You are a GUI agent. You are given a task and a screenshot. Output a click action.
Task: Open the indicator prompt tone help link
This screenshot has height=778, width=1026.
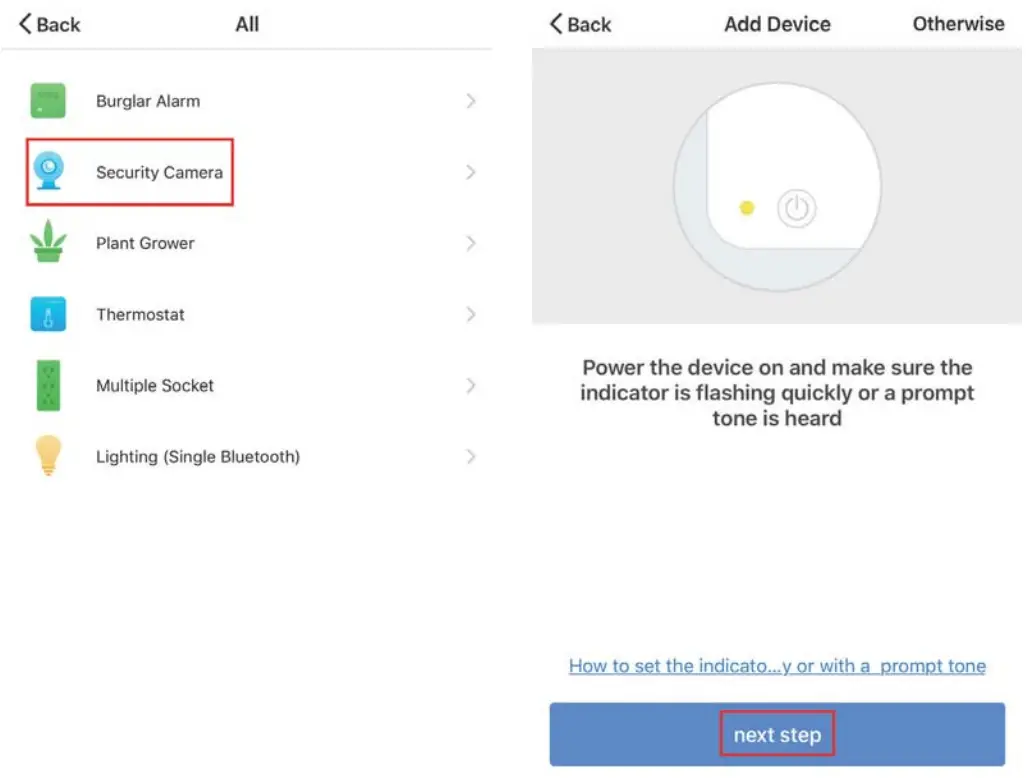click(777, 666)
